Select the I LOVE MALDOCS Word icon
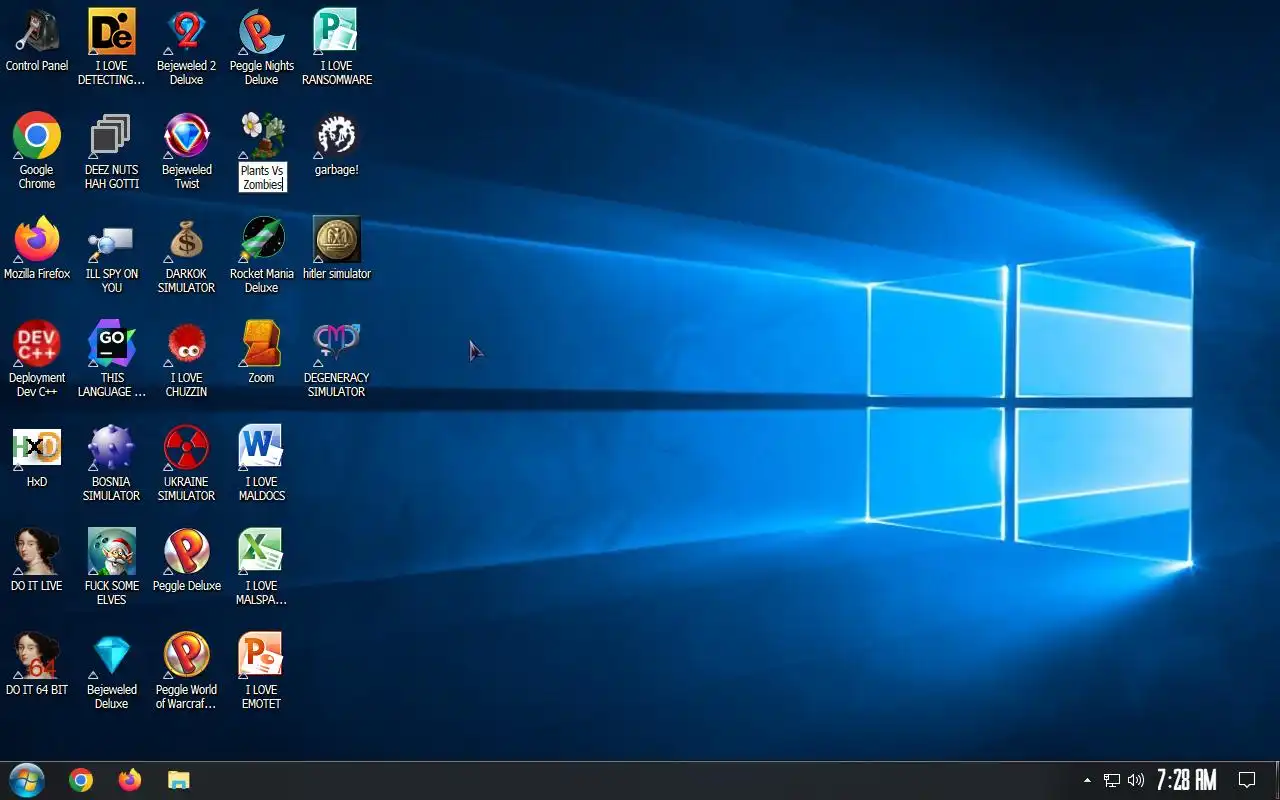 (x=262, y=448)
